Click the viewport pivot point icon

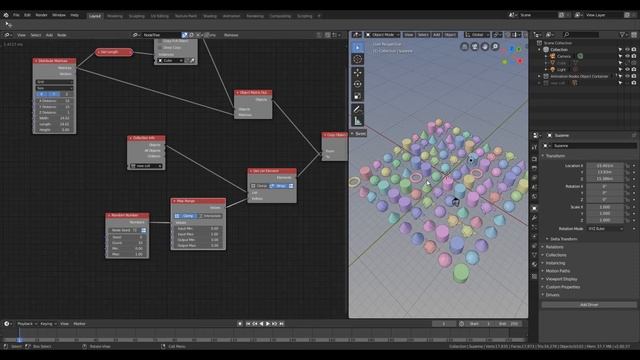tap(496, 35)
